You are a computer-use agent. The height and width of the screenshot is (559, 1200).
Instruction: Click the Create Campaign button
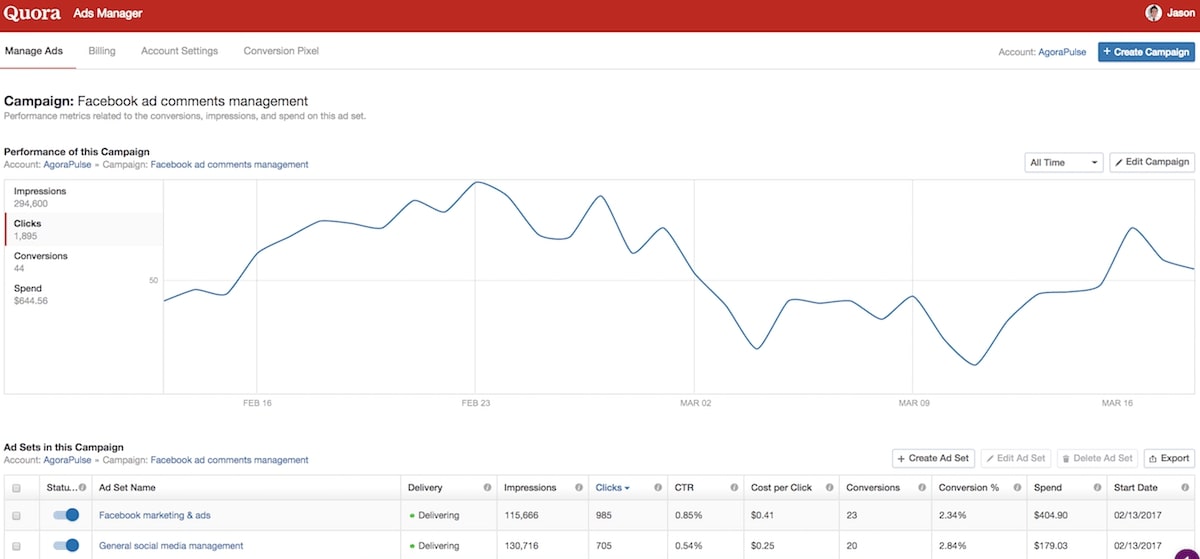[1146, 52]
